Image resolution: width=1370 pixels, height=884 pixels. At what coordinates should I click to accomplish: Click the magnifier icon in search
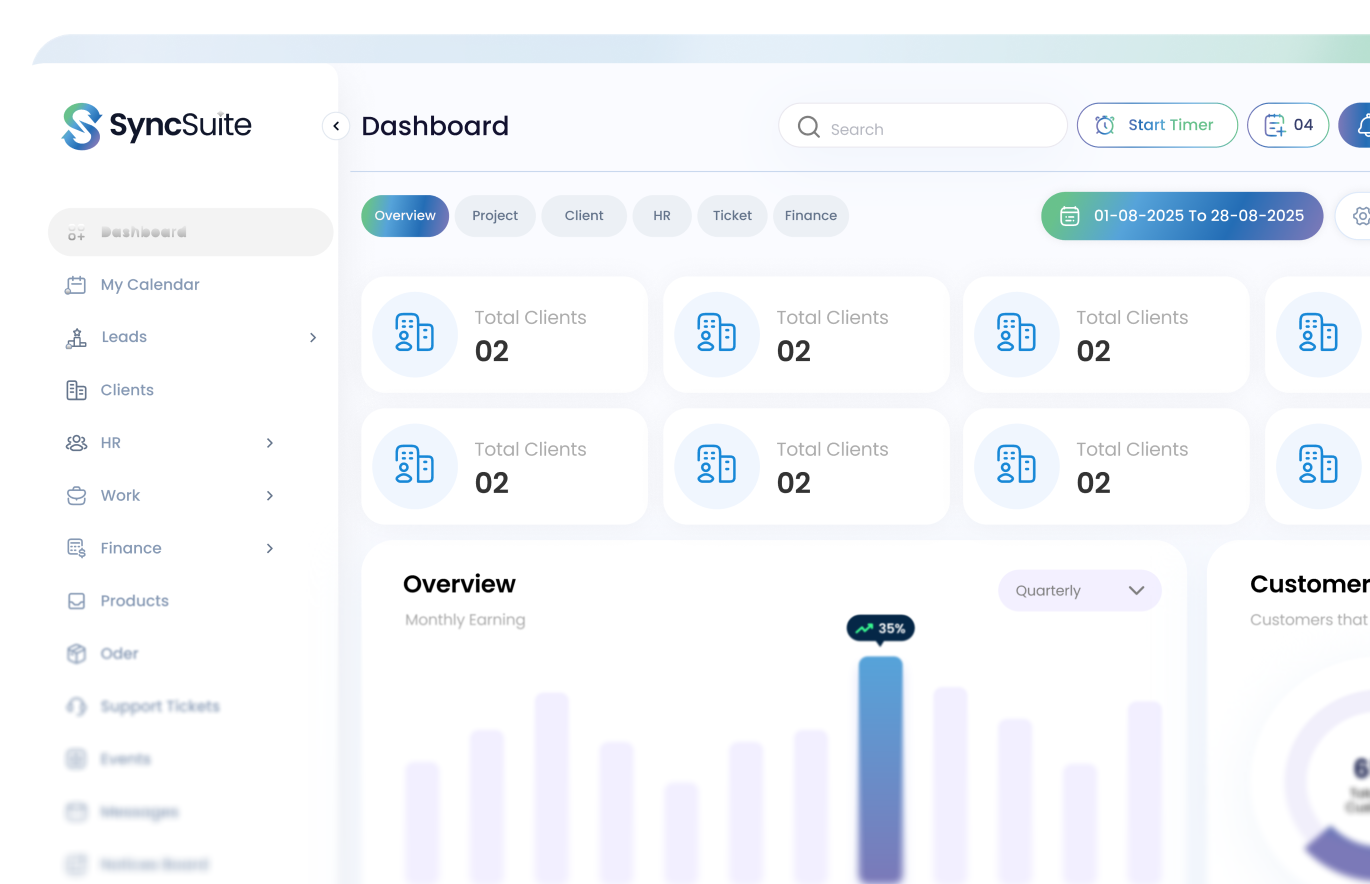[x=808, y=128]
